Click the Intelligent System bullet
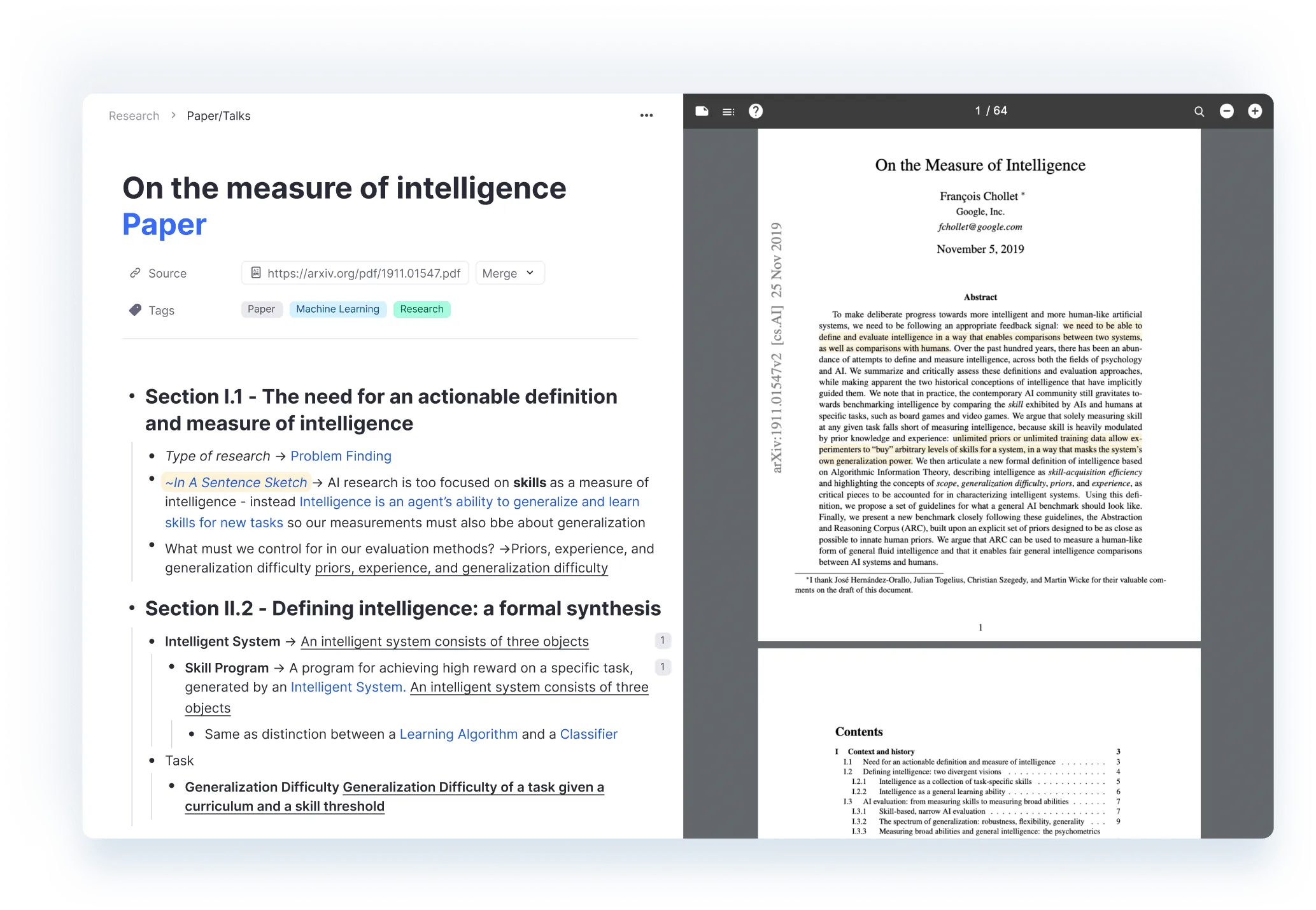 (x=152, y=641)
